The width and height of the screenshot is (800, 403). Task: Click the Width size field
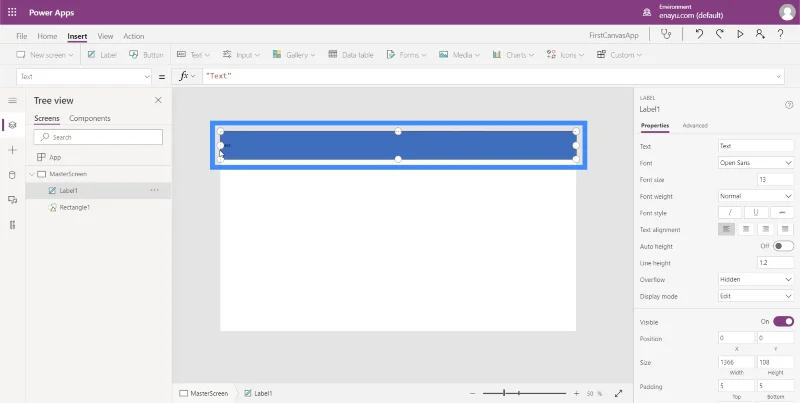coord(736,362)
